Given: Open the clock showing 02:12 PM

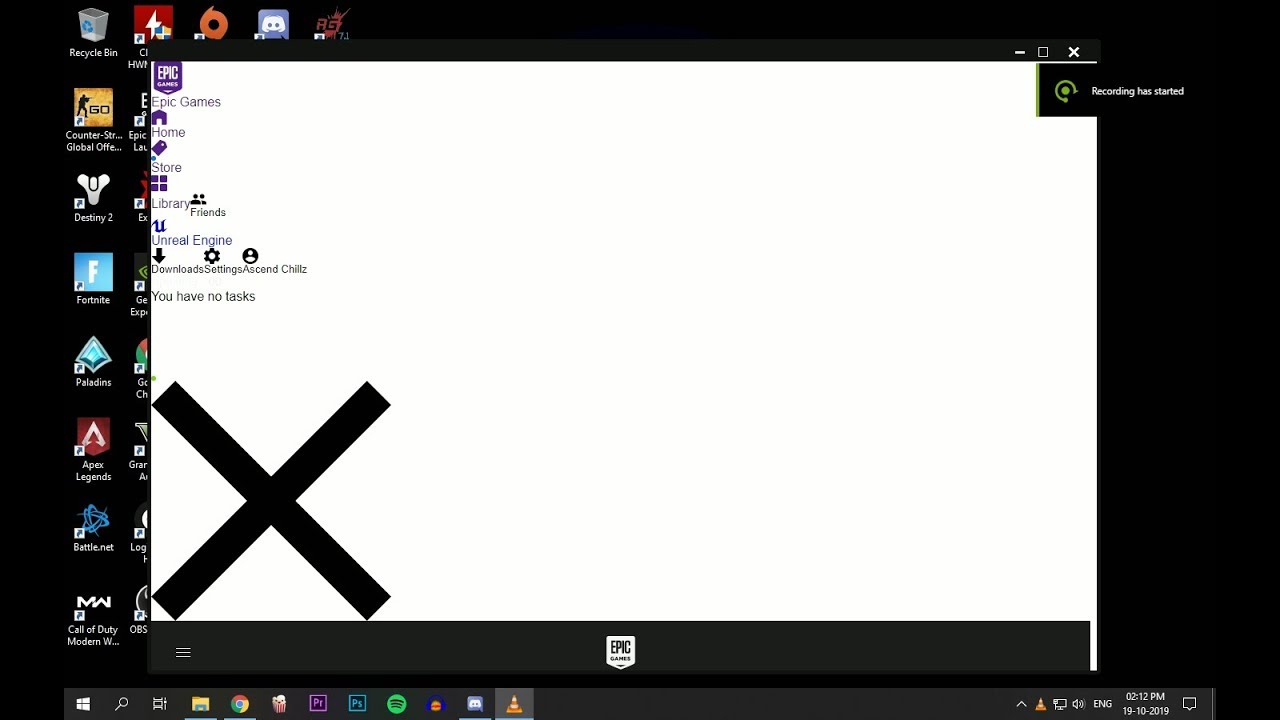Looking at the screenshot, I should pyautogui.click(x=1146, y=704).
